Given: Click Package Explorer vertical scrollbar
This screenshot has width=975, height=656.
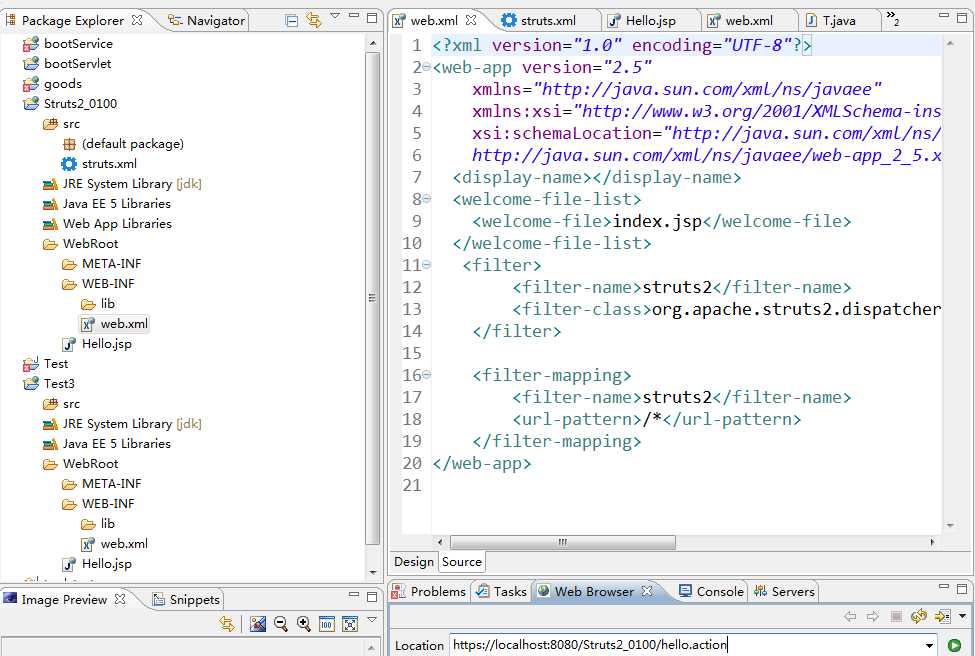Looking at the screenshot, I should pyautogui.click(x=372, y=298).
